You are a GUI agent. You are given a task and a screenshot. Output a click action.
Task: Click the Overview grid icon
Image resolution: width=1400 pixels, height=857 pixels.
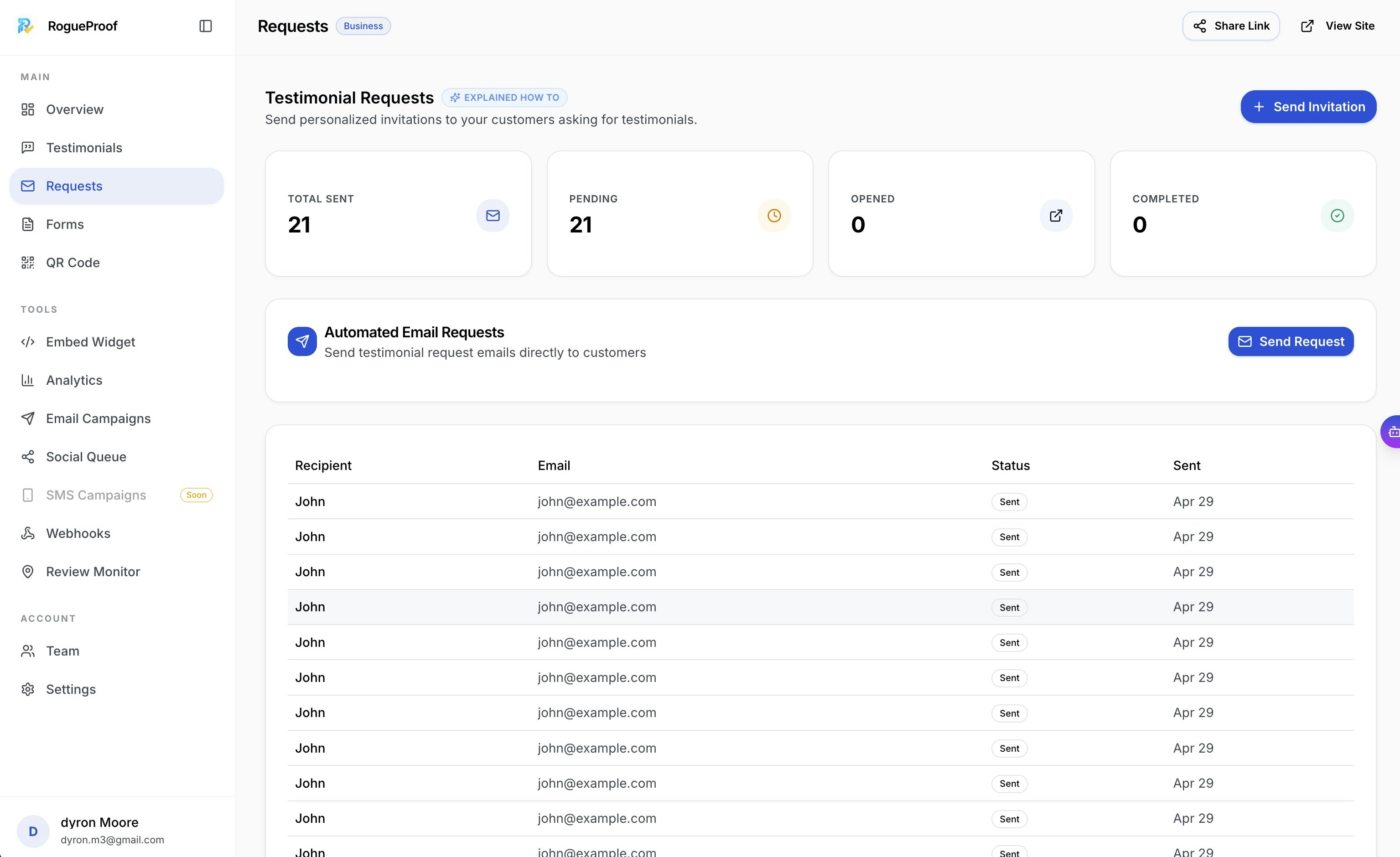pyautogui.click(x=28, y=109)
